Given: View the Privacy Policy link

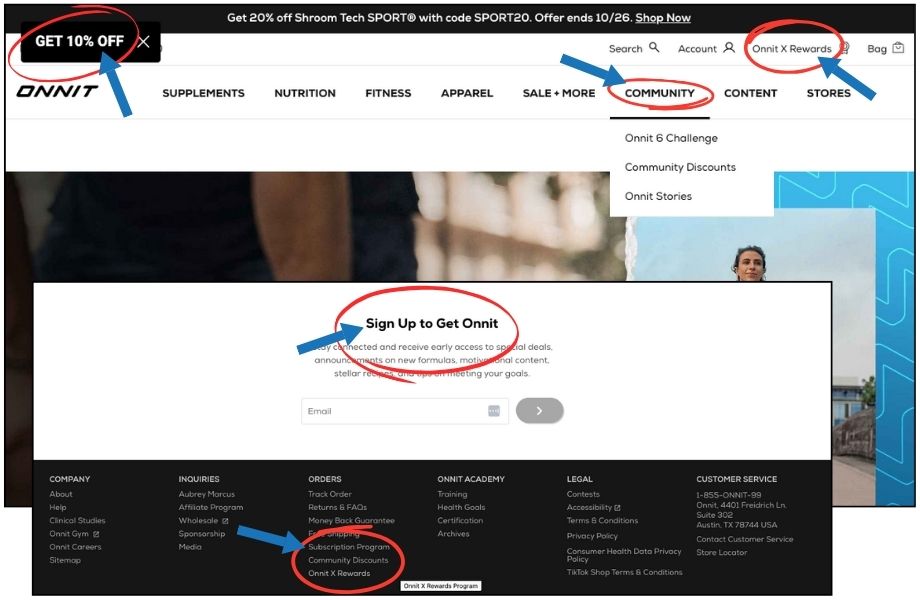Looking at the screenshot, I should (x=593, y=534).
